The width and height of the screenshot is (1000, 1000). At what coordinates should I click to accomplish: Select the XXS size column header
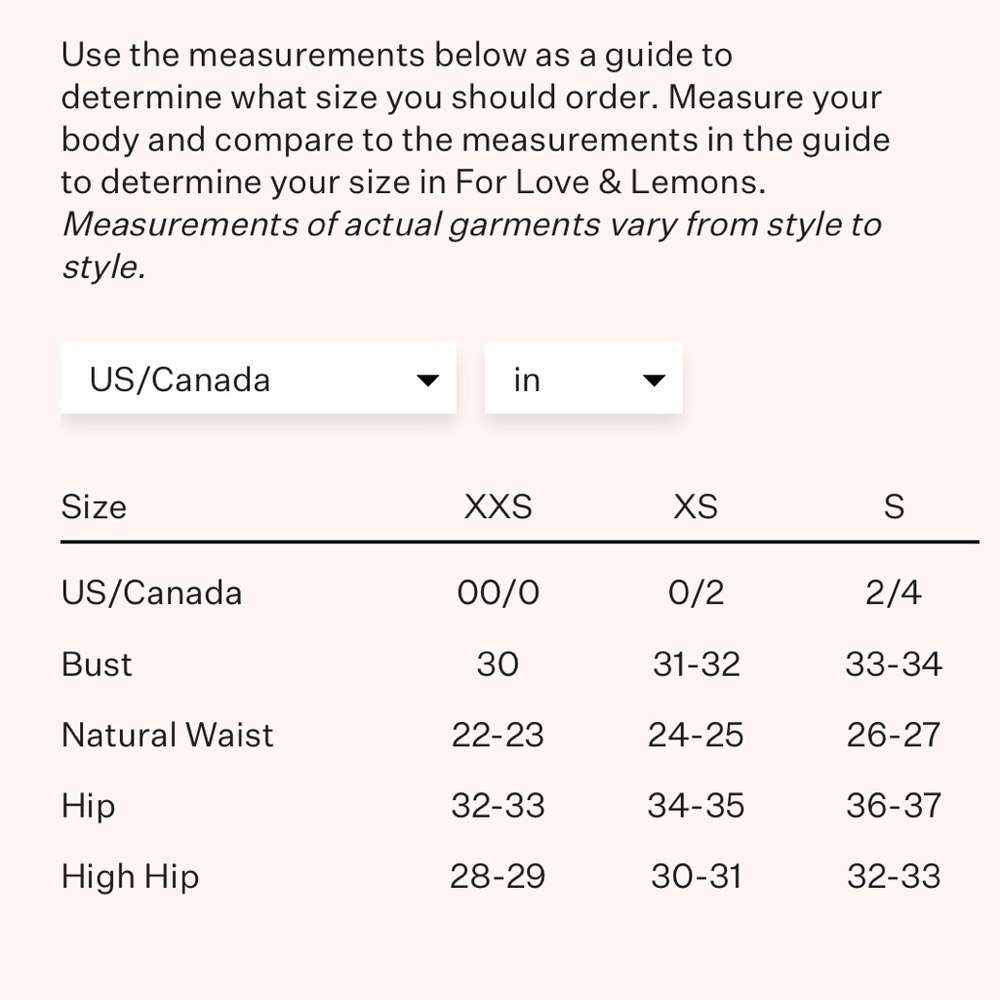pyautogui.click(x=497, y=507)
